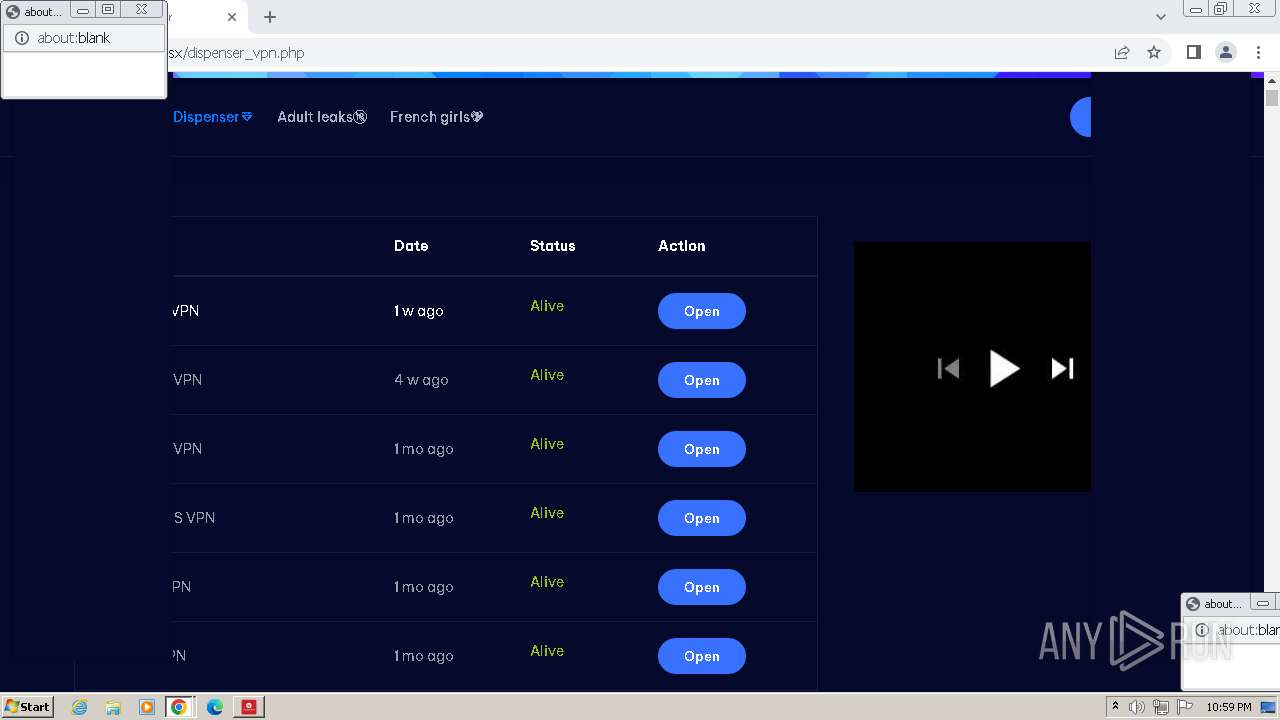
Task: Skip to the next video track
Action: point(1062,369)
